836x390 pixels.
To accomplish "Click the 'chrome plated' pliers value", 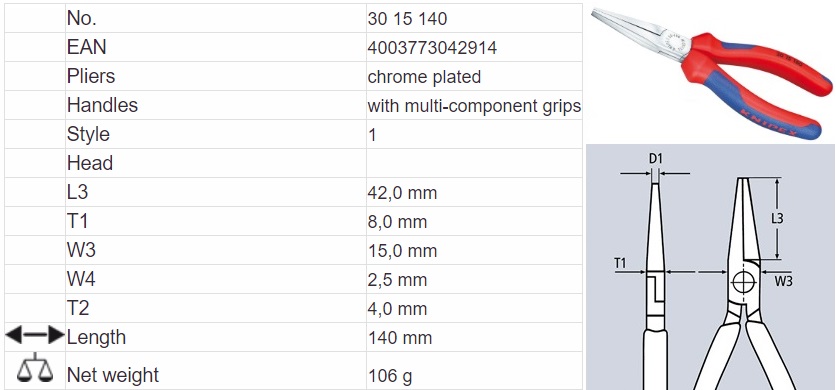I will pyautogui.click(x=424, y=77).
